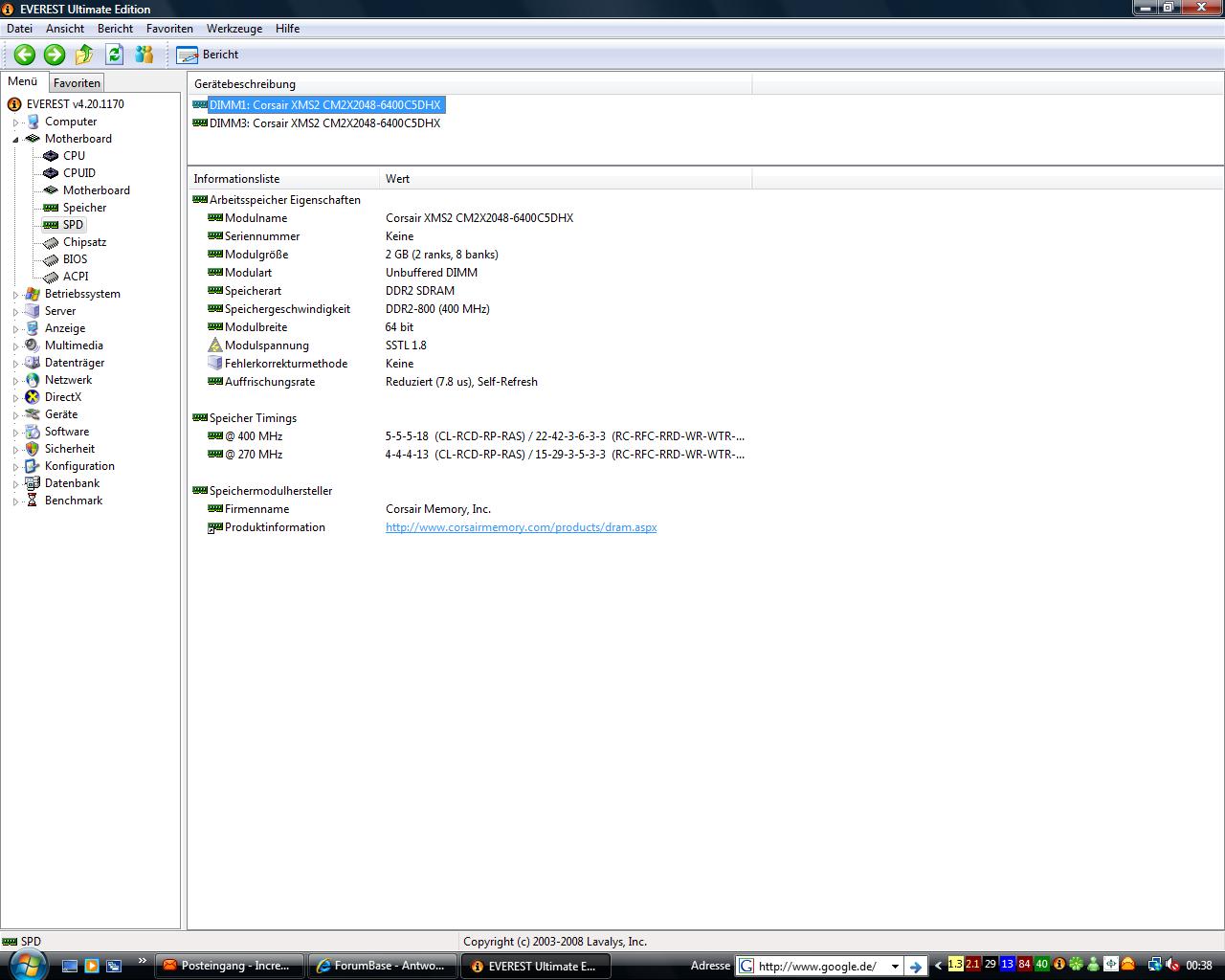Viewport: 1225px width, 980px height.
Task: Open the Werkzeuge menu
Action: [234, 29]
